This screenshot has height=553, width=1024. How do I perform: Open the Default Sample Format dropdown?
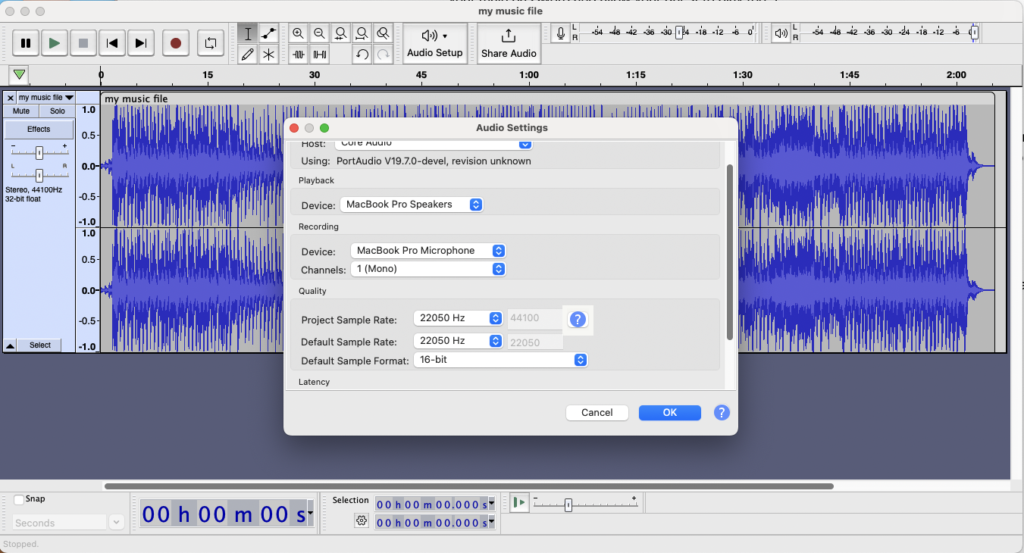(500, 360)
